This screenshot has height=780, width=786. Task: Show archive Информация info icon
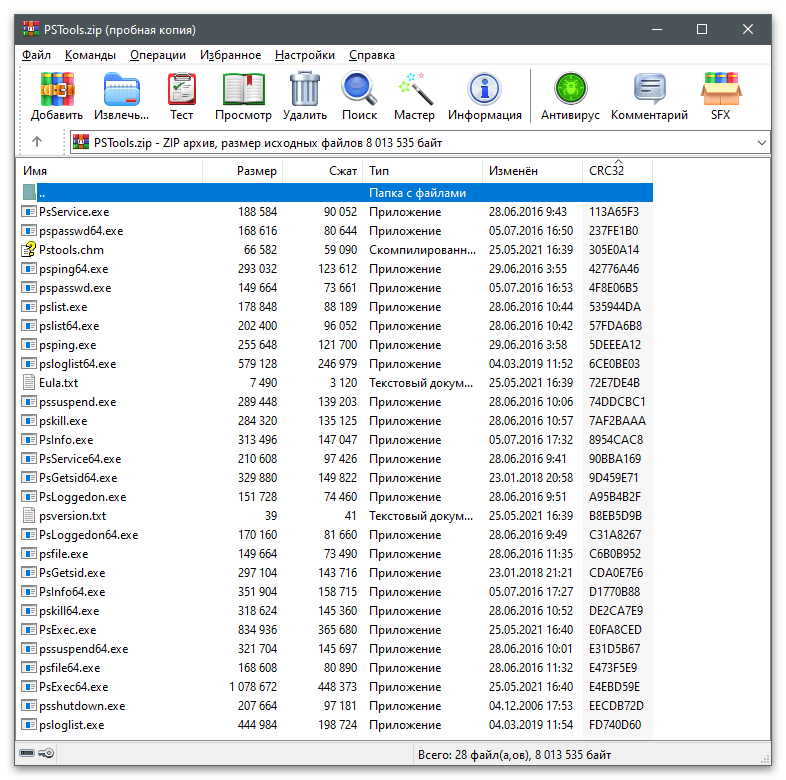[484, 89]
